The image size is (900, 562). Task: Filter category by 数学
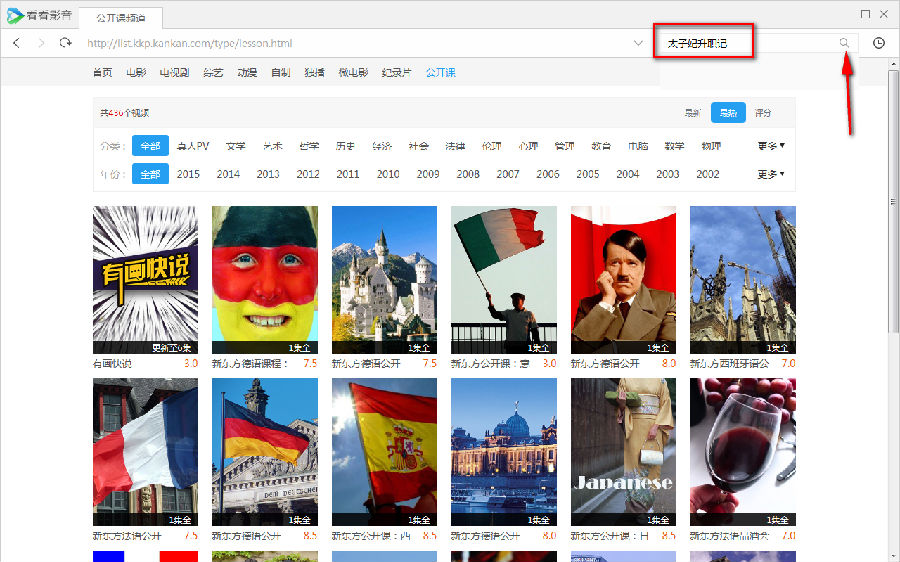pos(674,146)
